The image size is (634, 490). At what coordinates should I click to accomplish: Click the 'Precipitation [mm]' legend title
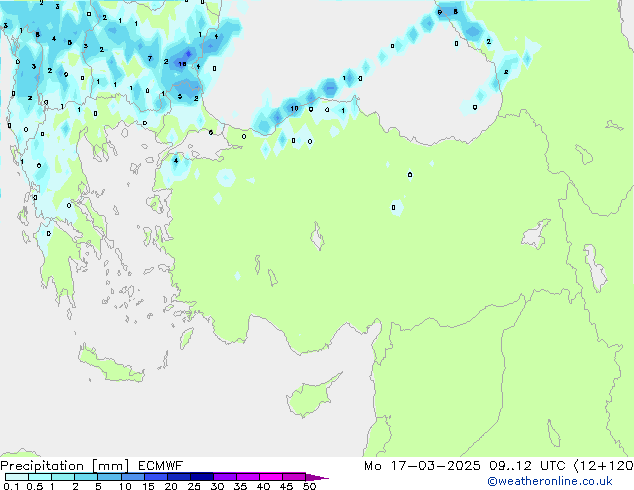pyautogui.click(x=64, y=466)
